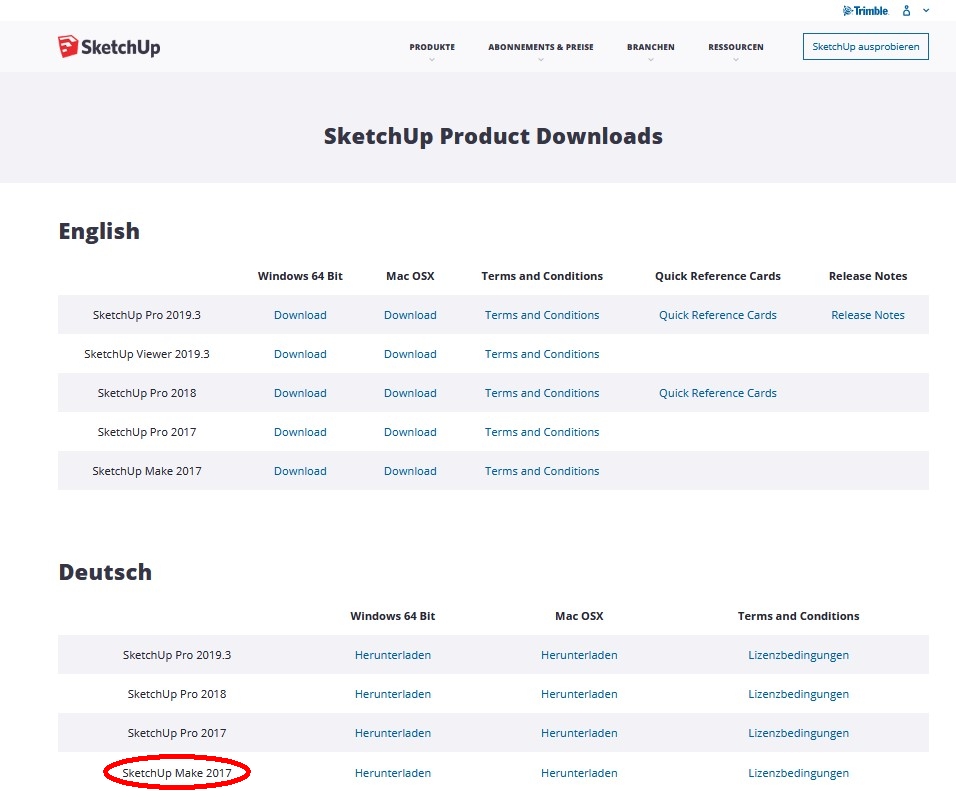Click the SketchUp ausprobieren button

[865, 47]
